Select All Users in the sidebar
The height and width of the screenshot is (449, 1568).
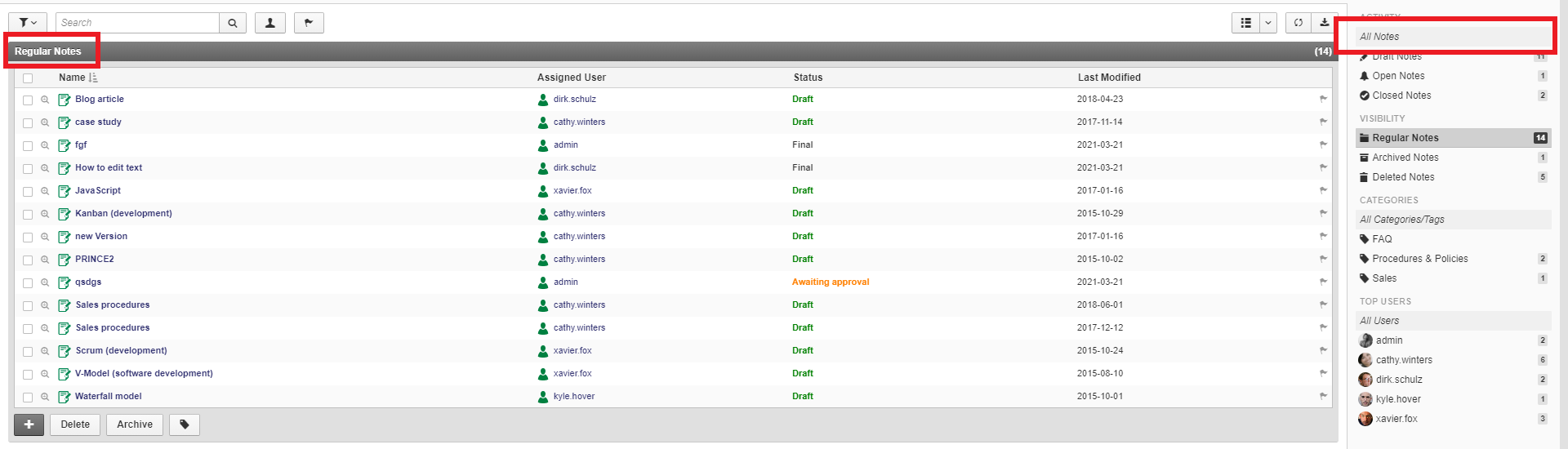[x=1454, y=321]
